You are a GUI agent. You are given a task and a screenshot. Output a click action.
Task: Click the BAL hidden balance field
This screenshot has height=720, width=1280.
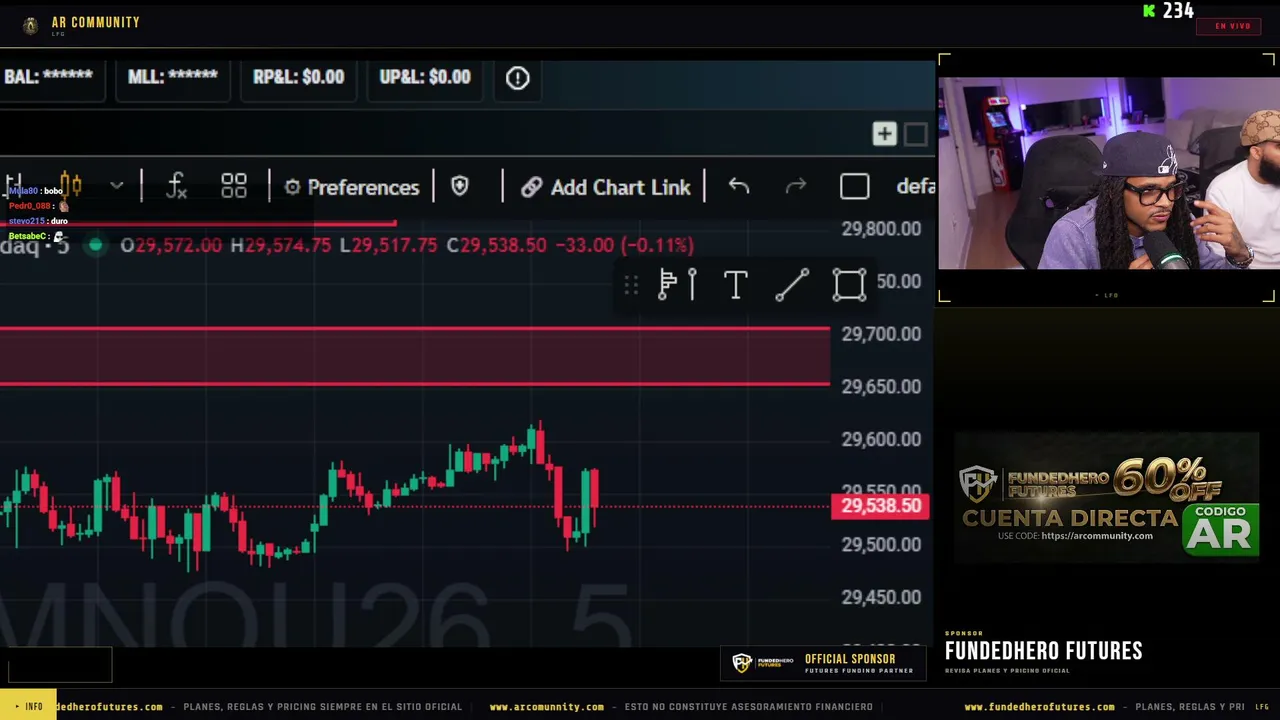tap(48, 77)
